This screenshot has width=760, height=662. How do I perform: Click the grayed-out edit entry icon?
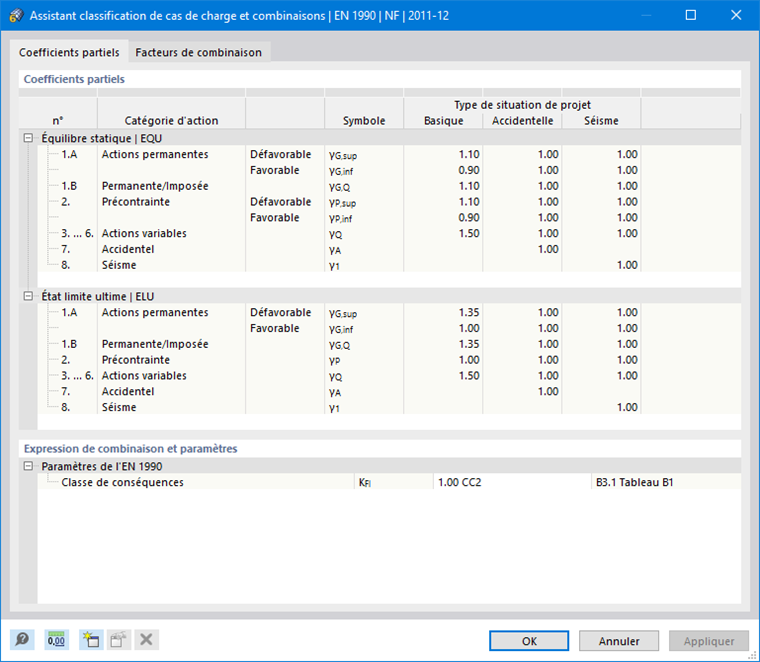point(118,640)
